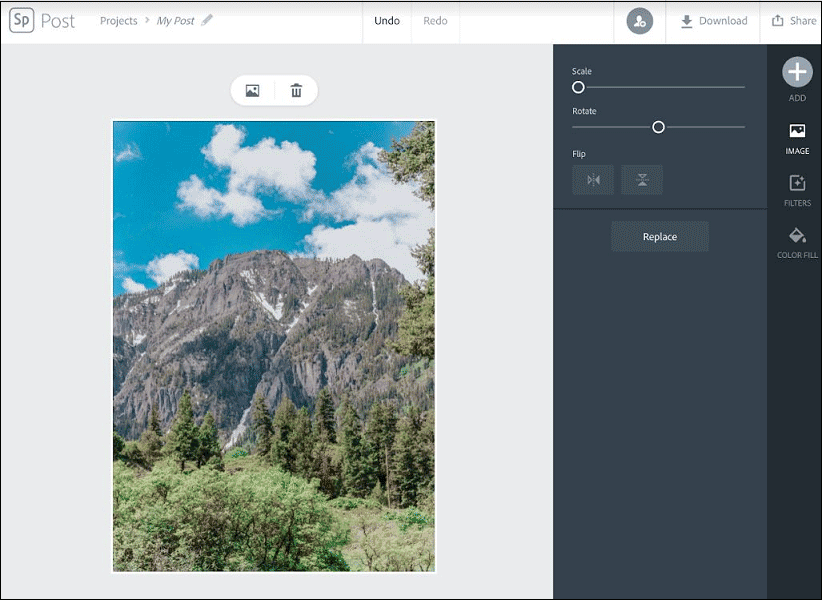Flip the image vertically

(x=642, y=180)
